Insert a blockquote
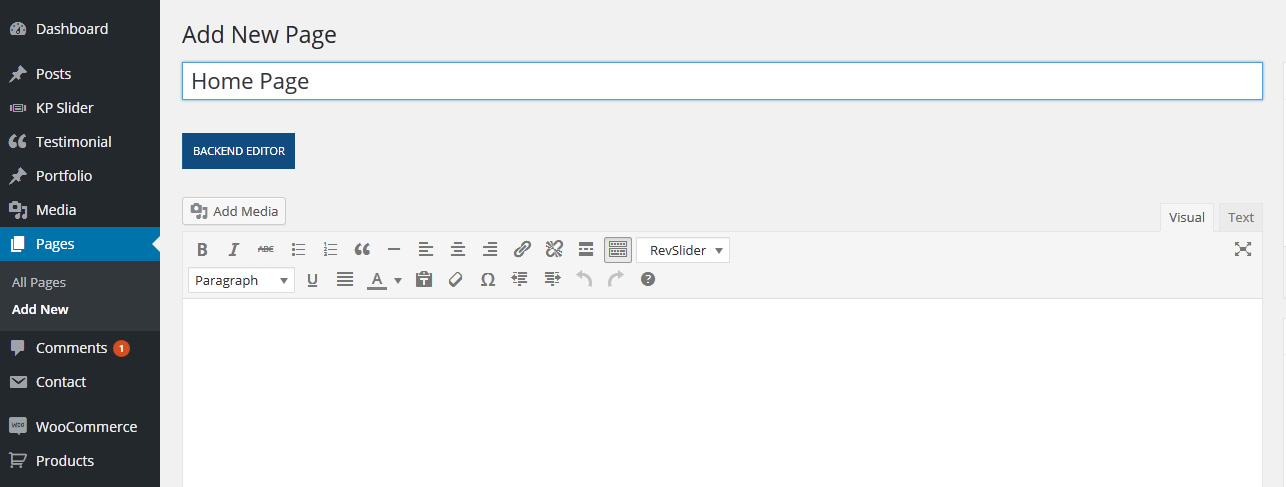 tap(362, 250)
